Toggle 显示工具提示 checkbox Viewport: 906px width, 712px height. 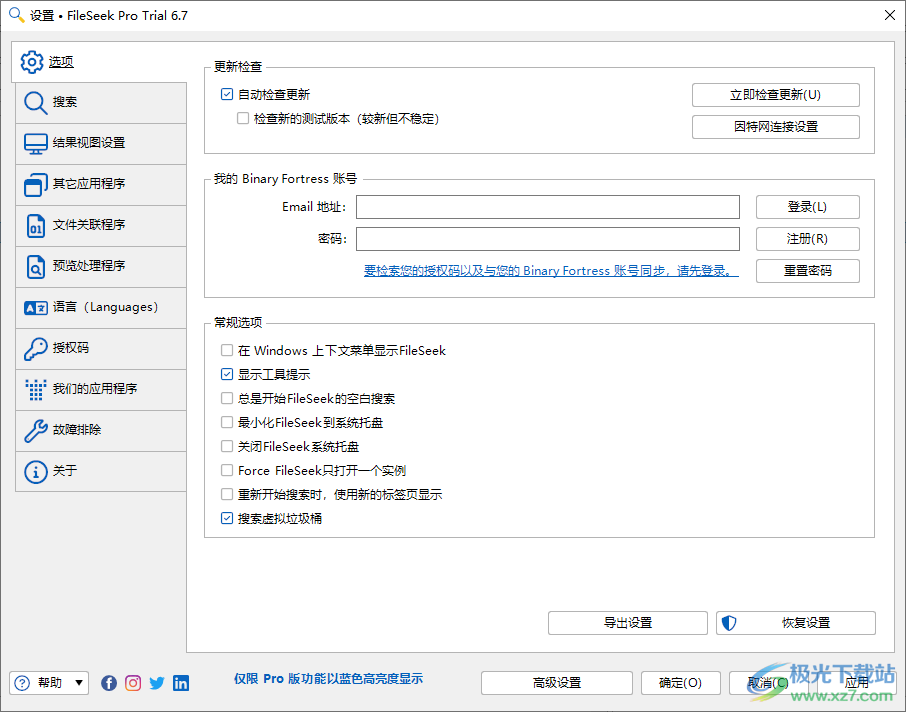coord(227,374)
